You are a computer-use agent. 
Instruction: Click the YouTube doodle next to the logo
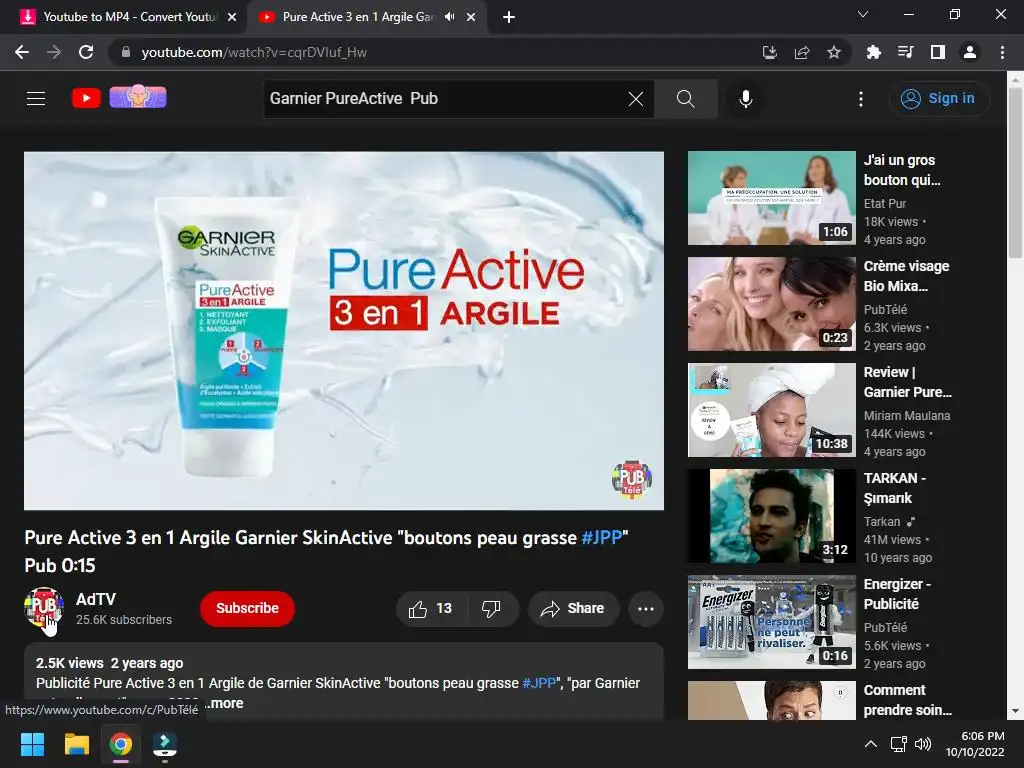click(x=138, y=97)
